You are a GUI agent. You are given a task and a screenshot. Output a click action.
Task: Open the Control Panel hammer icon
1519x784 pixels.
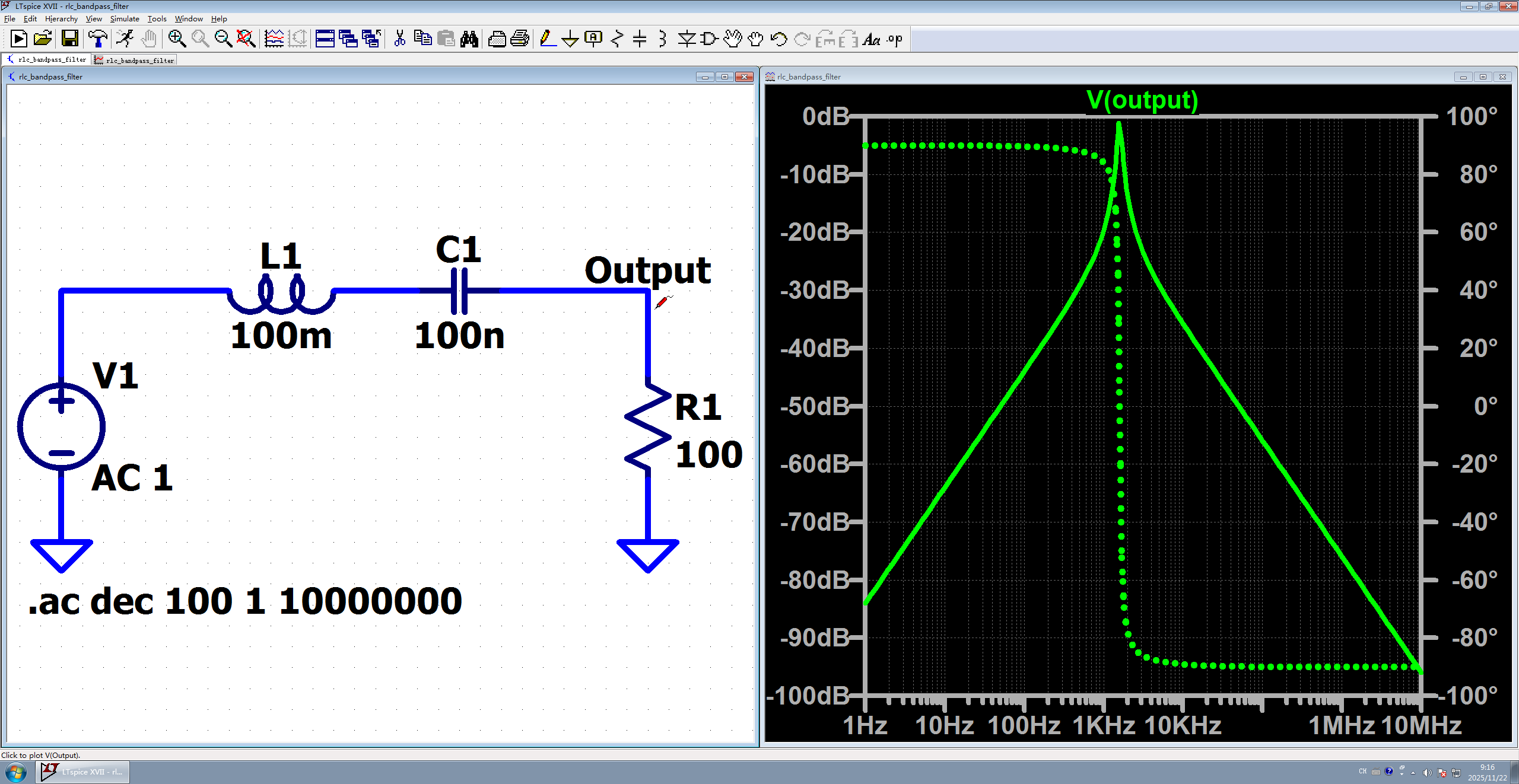coord(98,39)
